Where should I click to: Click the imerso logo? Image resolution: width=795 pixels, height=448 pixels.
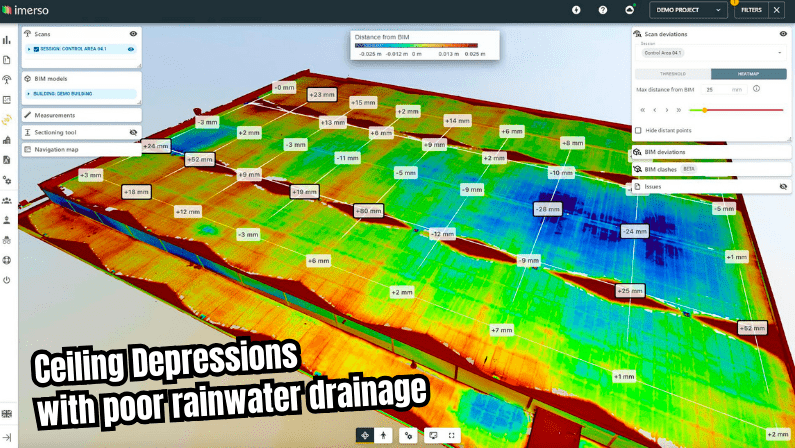click(25, 10)
